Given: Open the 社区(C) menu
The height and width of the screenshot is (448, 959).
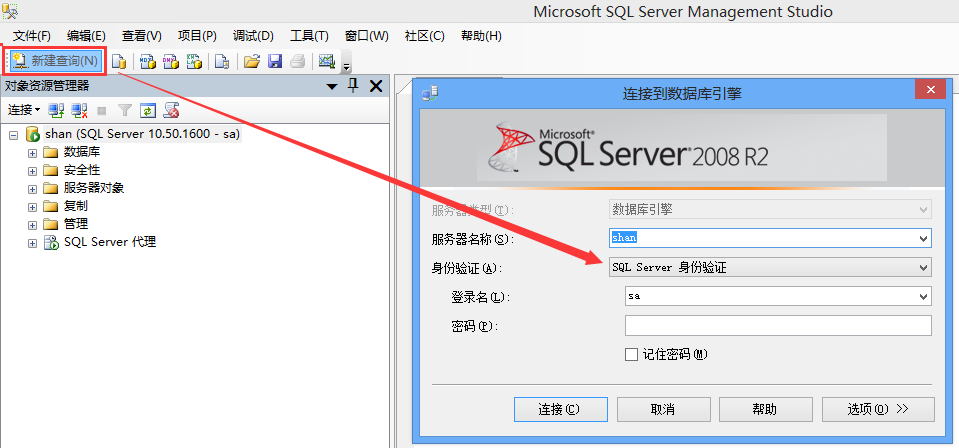Looking at the screenshot, I should coord(424,36).
